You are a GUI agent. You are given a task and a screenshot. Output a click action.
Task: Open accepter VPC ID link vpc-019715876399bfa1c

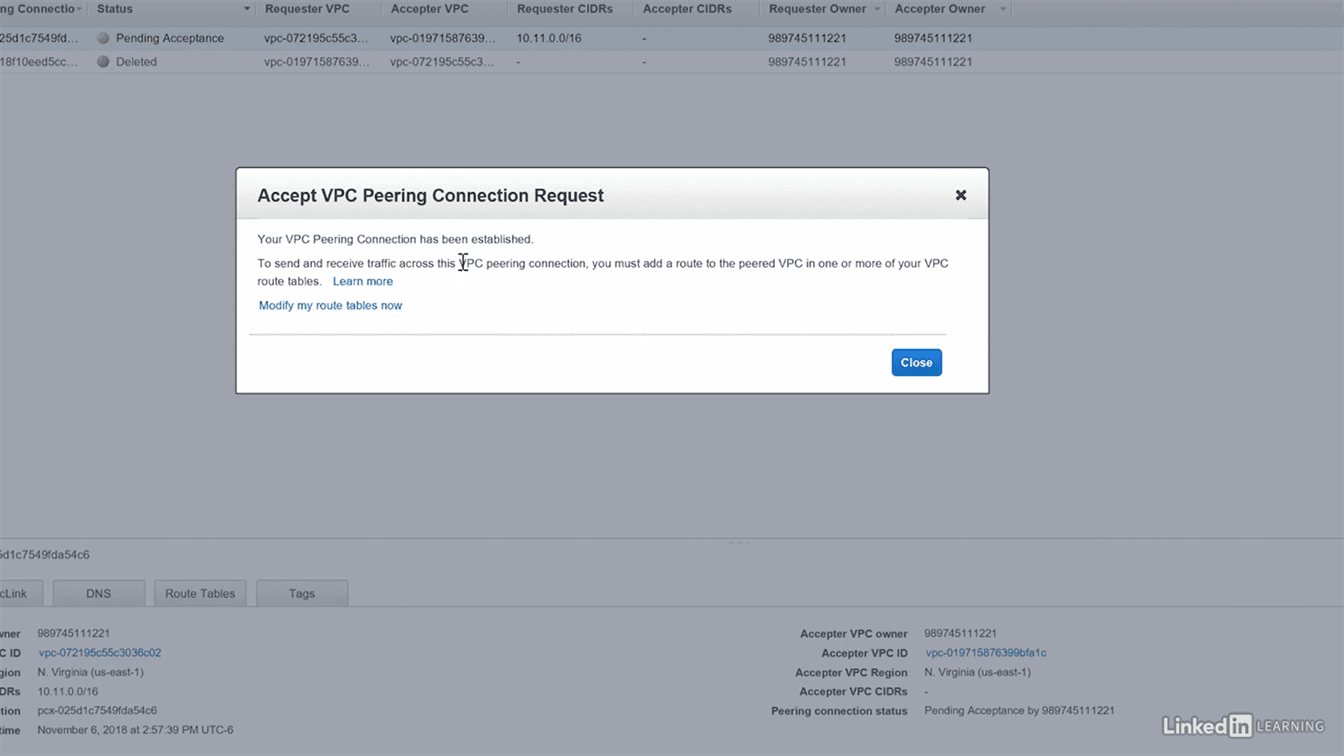985,653
